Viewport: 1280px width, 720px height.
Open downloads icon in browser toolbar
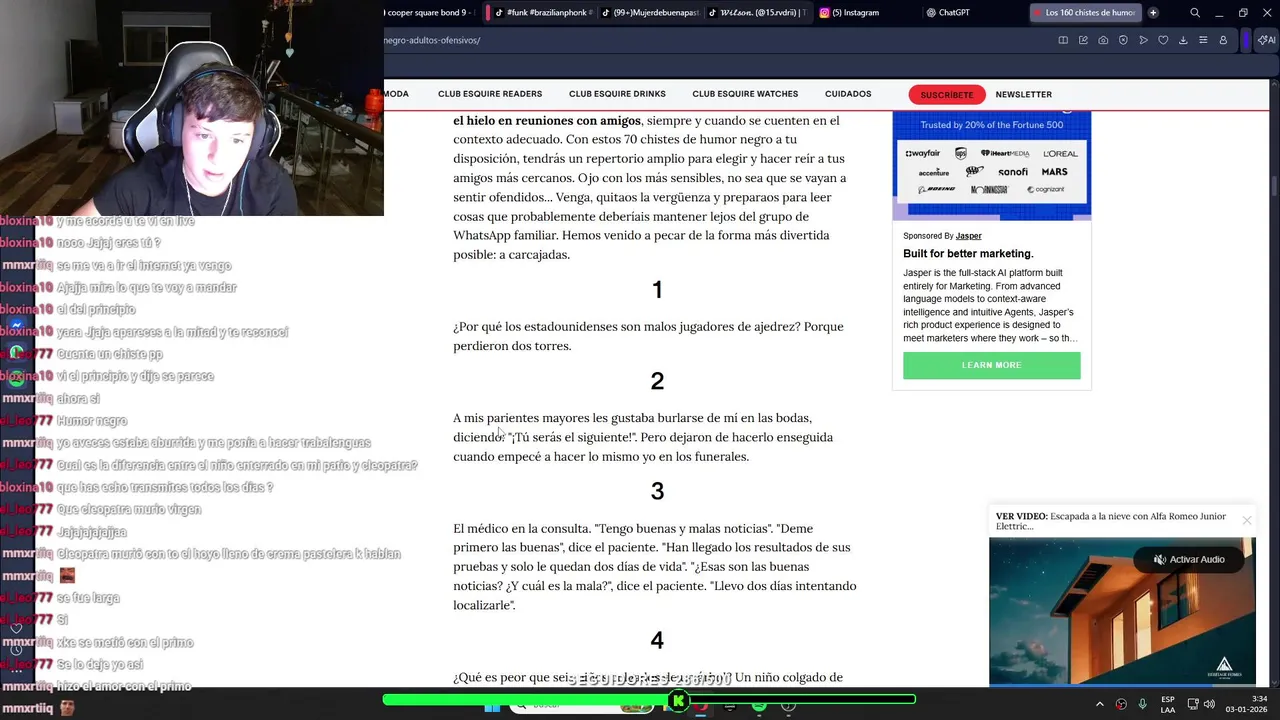point(1183,40)
